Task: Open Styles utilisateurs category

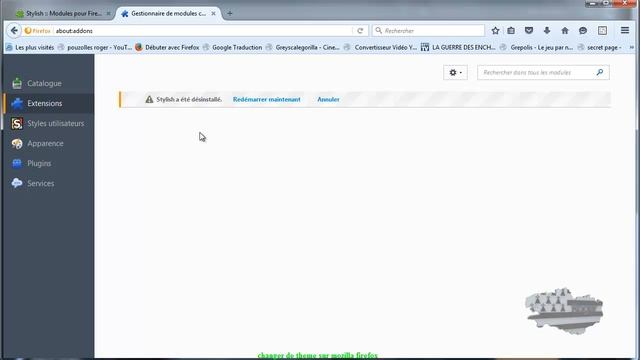Action: point(48,123)
